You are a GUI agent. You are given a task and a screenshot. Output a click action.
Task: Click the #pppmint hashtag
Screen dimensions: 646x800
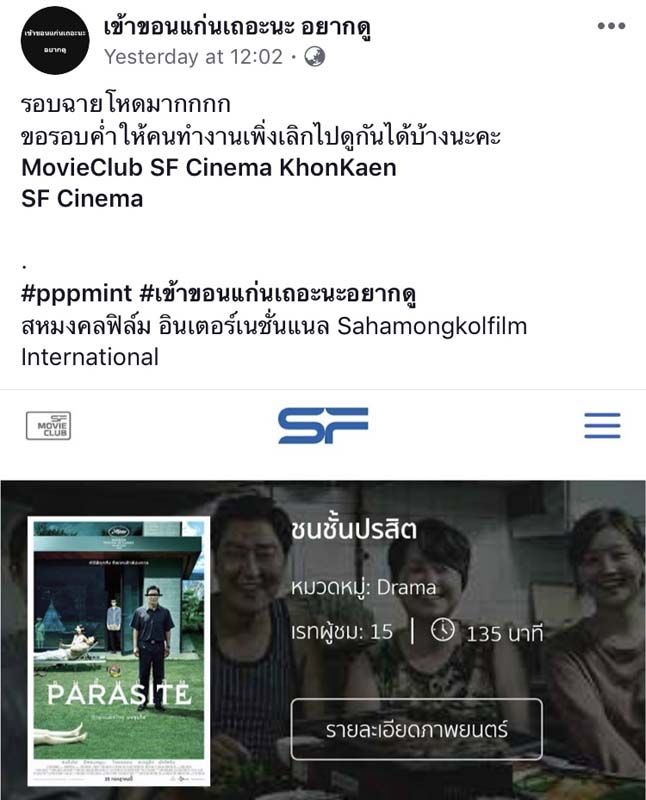pyautogui.click(x=77, y=294)
